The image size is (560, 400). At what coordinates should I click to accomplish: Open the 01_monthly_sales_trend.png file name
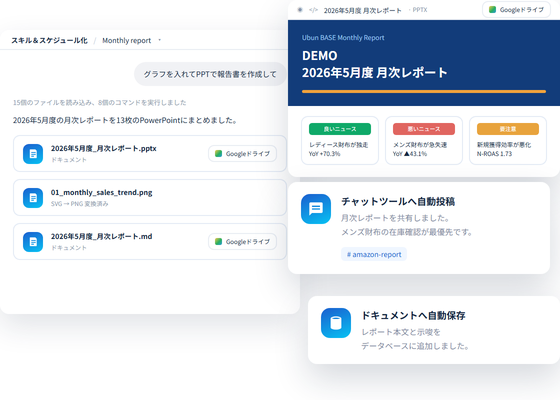coord(101,192)
